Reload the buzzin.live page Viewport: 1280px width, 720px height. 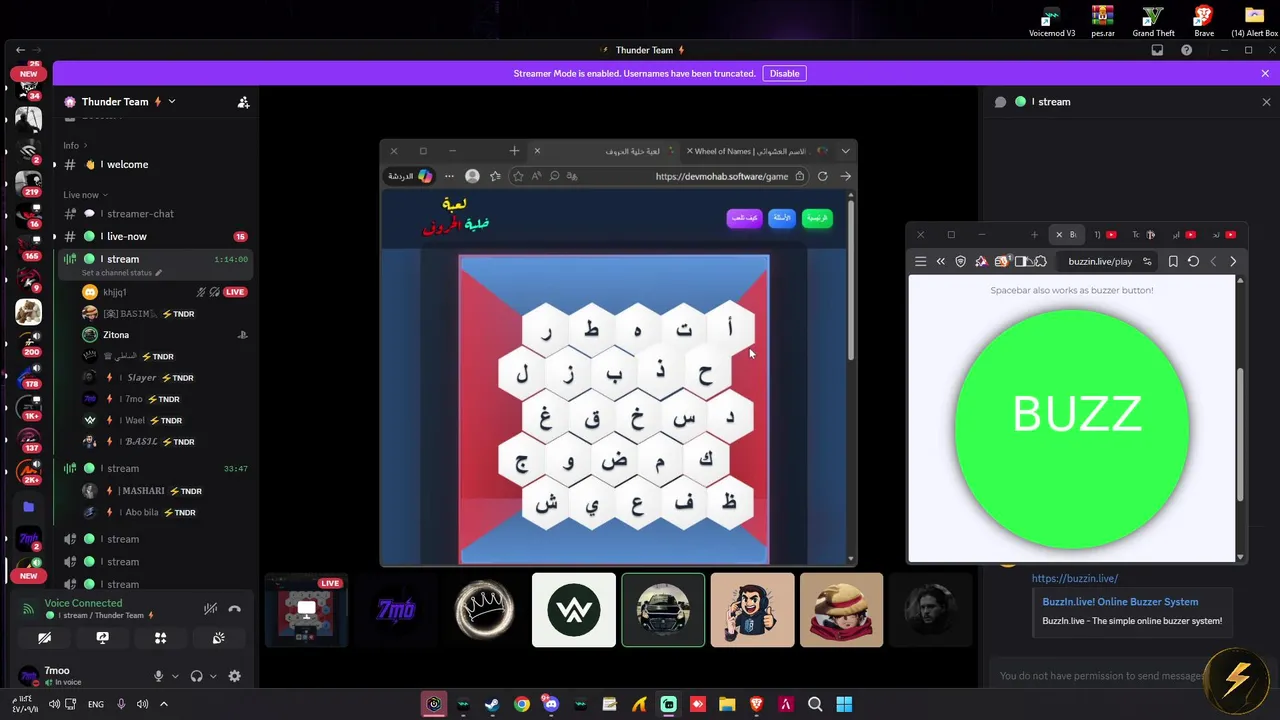click(x=1193, y=261)
